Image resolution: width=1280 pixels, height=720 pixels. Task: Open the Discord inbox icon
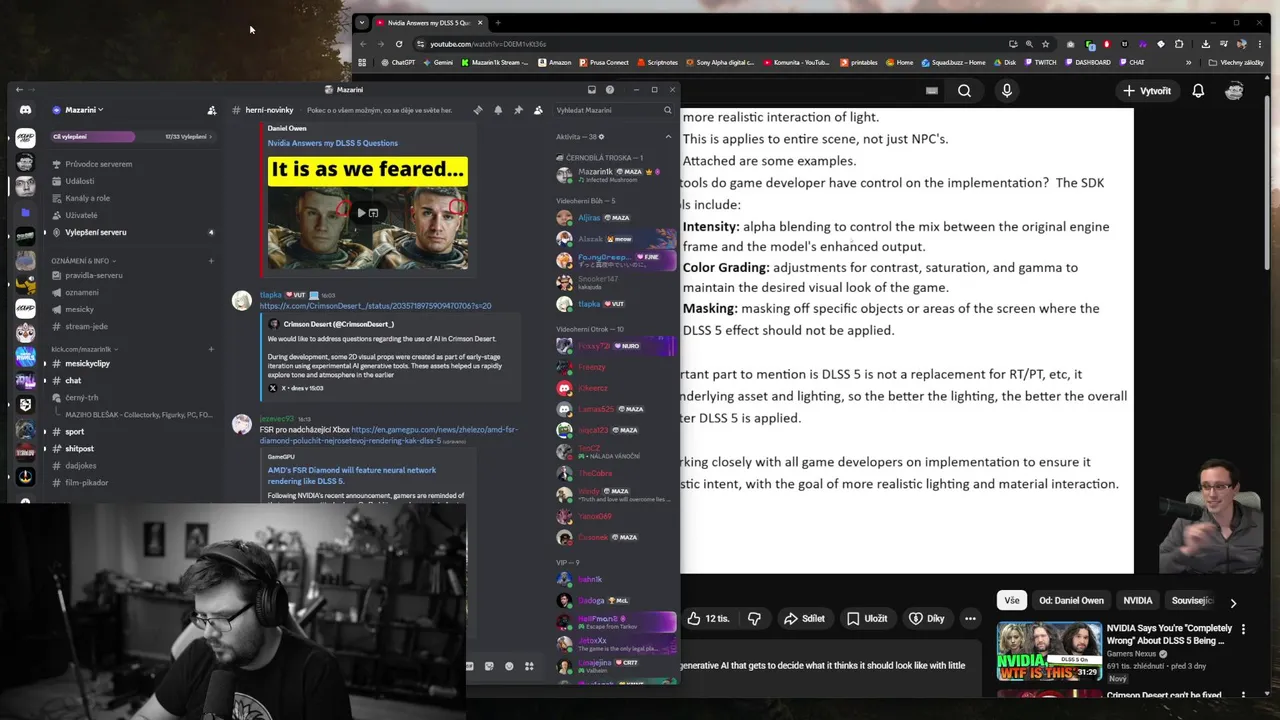pos(591,90)
